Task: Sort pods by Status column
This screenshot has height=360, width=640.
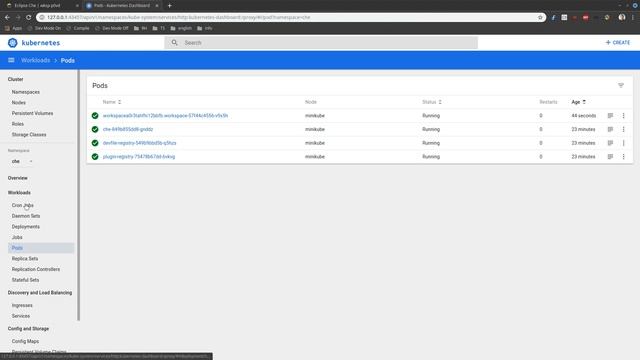Action: 432,102
